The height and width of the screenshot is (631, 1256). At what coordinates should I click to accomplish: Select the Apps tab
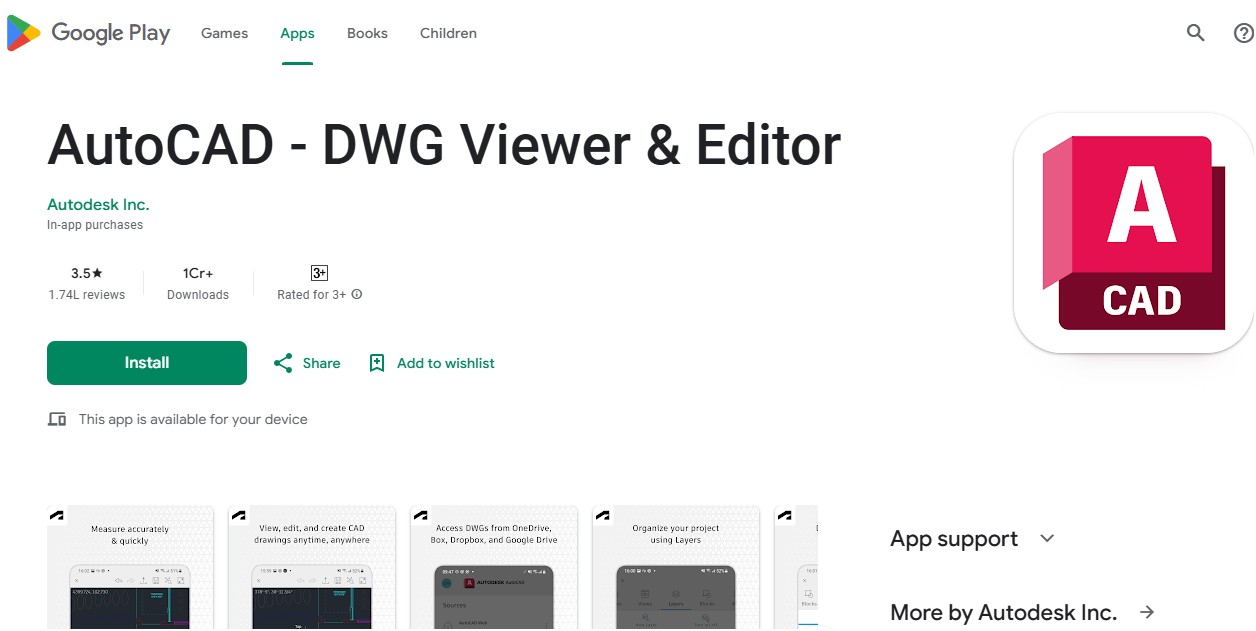[297, 33]
